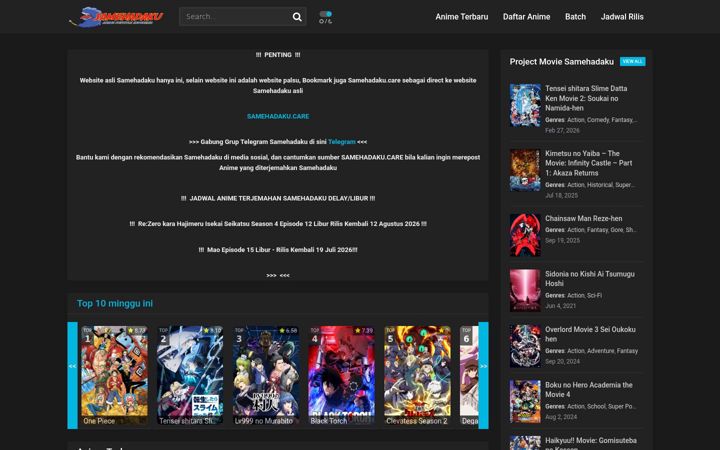720x450 pixels.
Task: Click the VIEW ALL button
Action: tap(632, 62)
